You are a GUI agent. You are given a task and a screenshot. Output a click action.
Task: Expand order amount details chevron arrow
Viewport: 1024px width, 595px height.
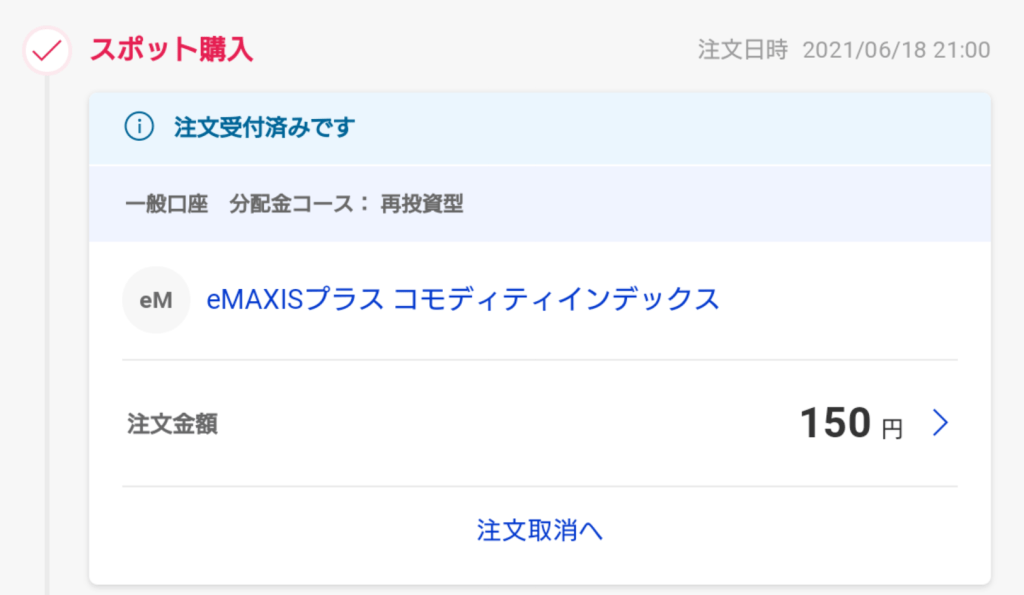coord(939,424)
